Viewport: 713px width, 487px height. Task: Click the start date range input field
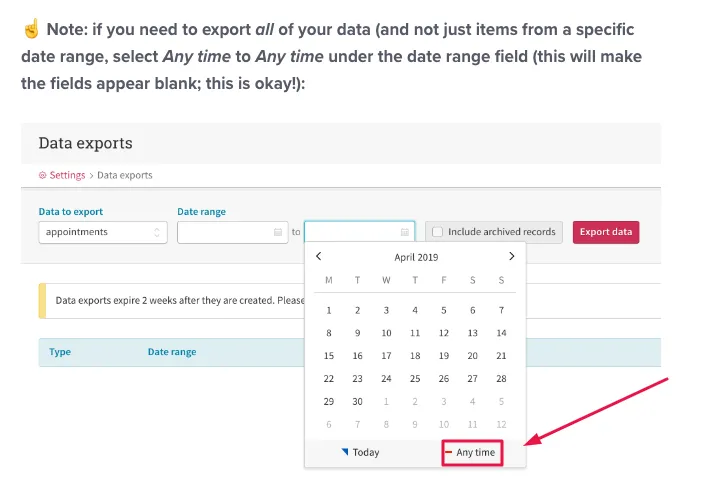click(x=232, y=232)
